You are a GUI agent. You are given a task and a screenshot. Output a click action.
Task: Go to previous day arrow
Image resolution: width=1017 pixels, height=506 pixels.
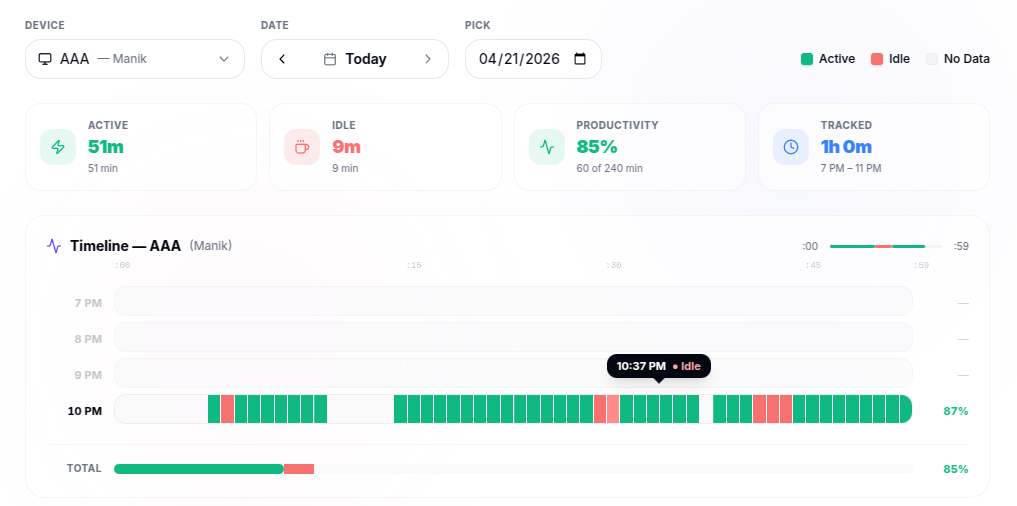pyautogui.click(x=282, y=59)
